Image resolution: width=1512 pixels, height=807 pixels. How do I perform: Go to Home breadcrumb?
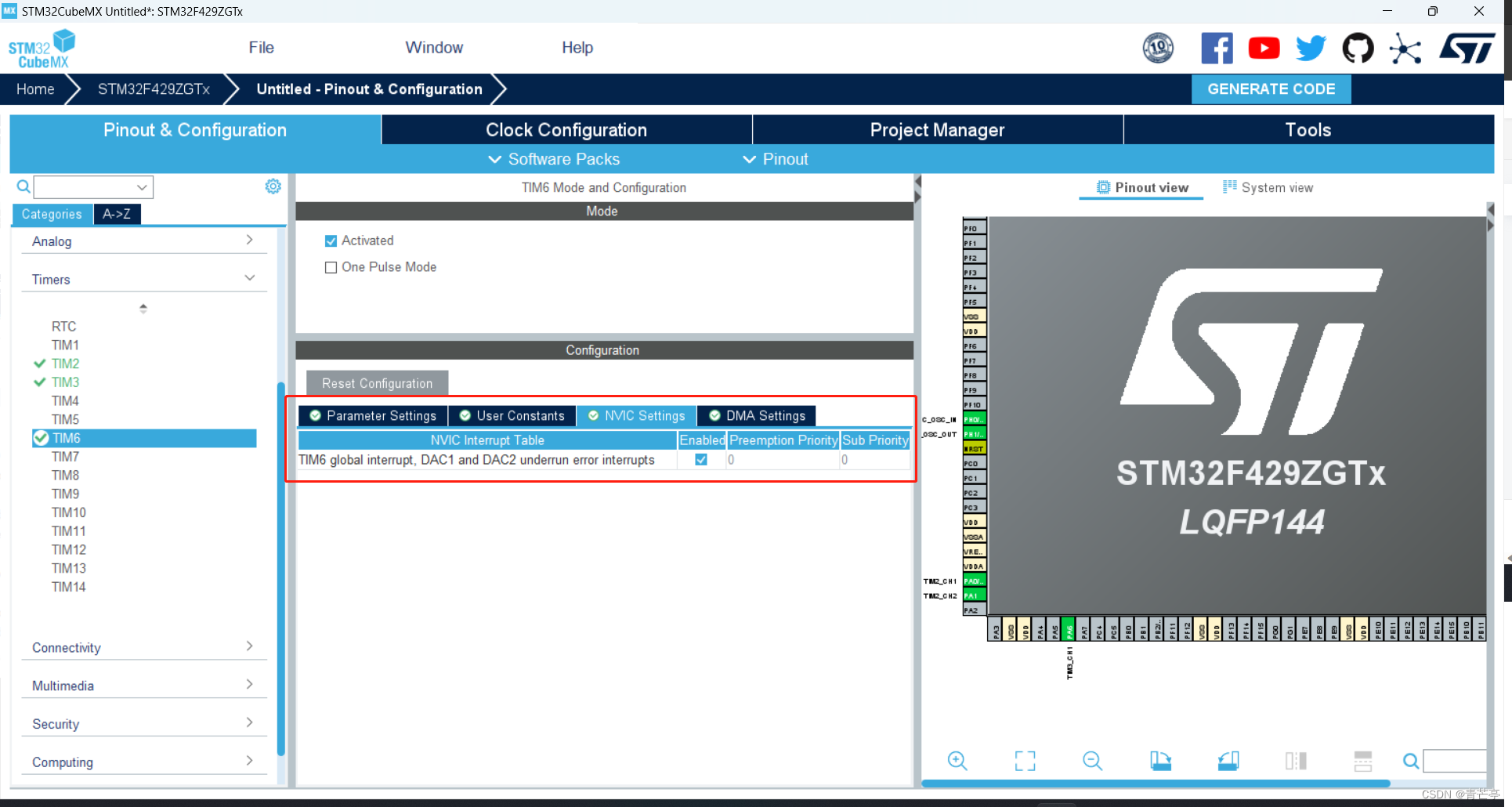tap(35, 89)
